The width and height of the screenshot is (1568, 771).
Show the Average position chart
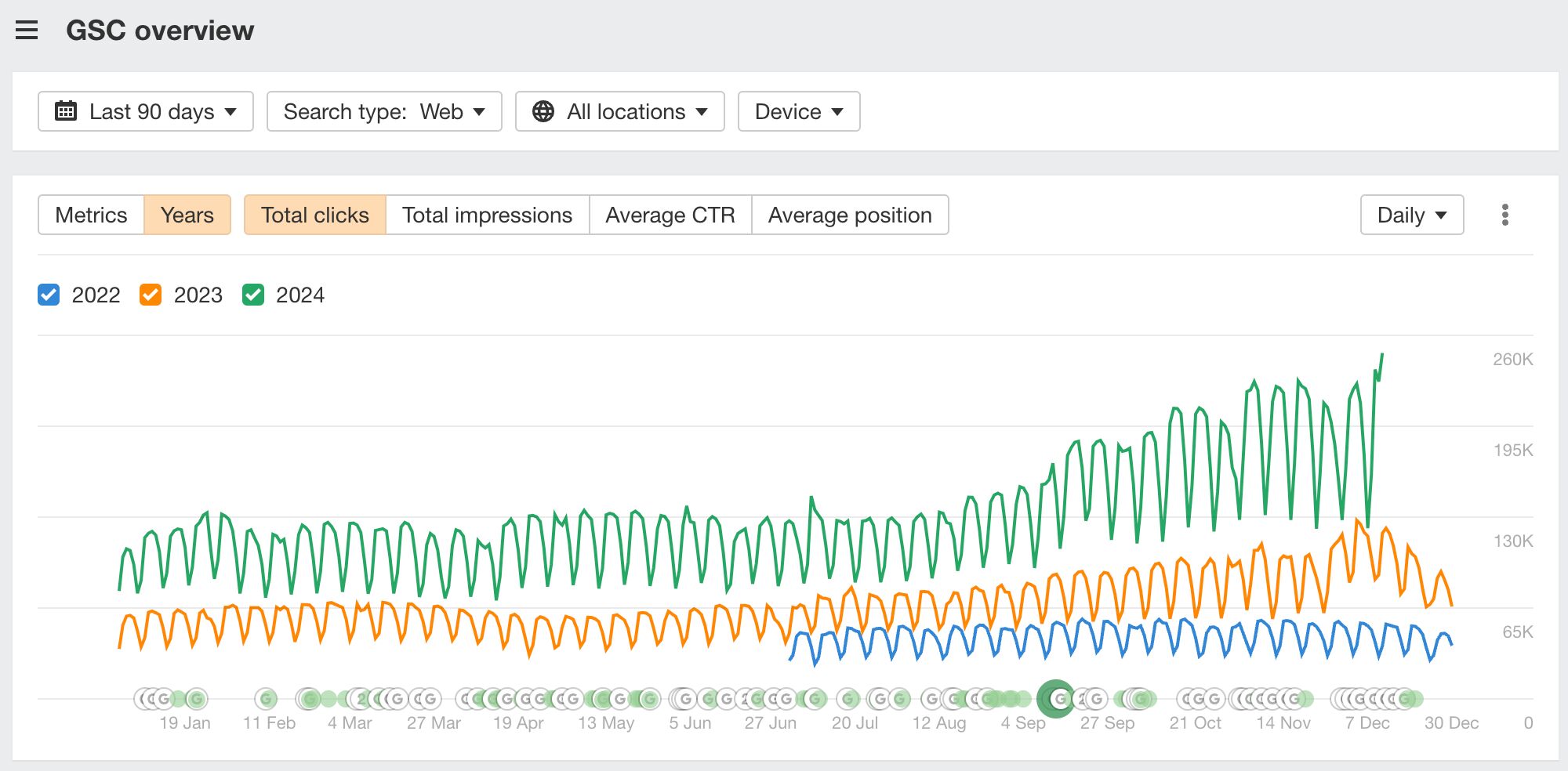point(849,215)
